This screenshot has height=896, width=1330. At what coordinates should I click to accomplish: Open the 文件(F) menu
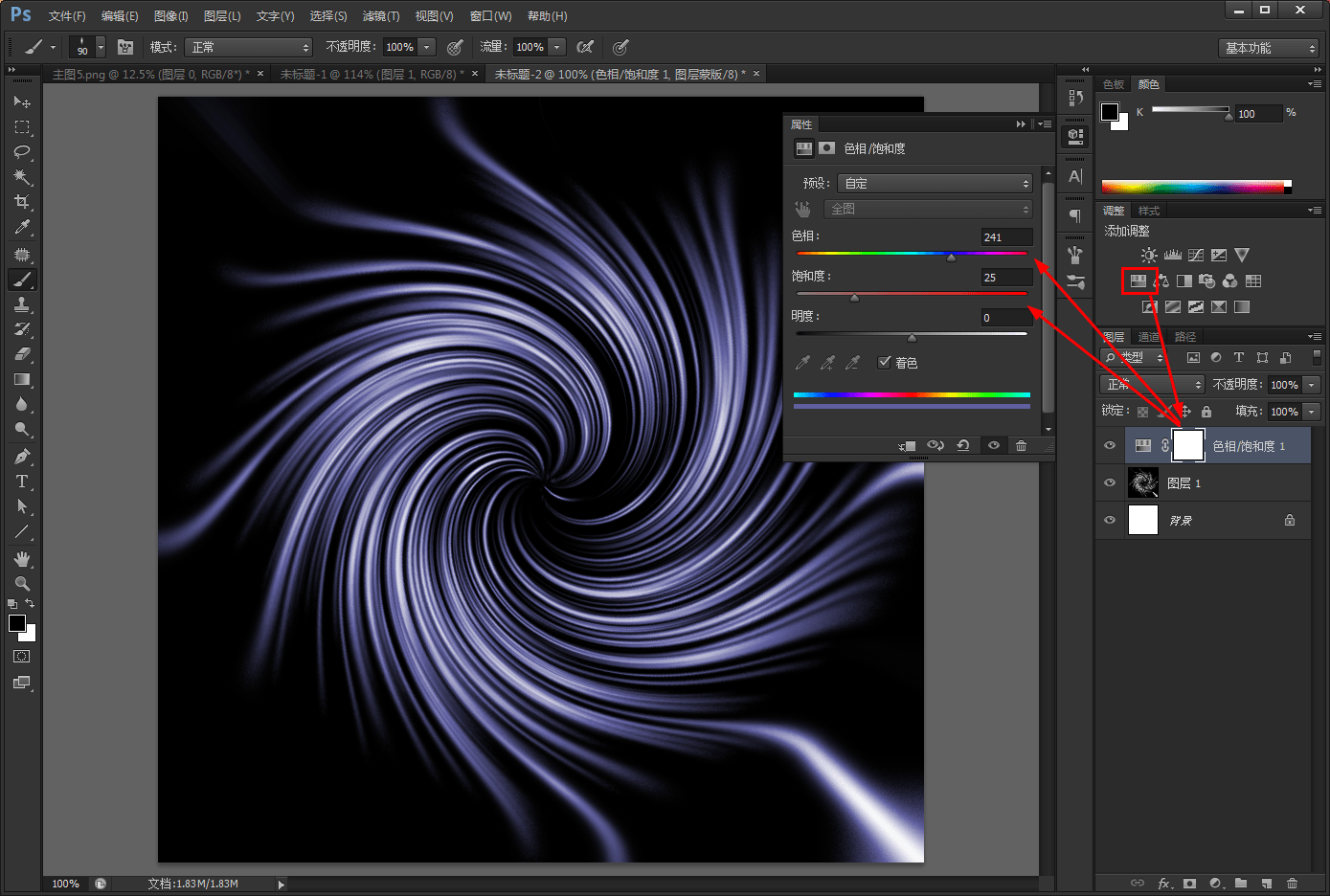point(67,16)
